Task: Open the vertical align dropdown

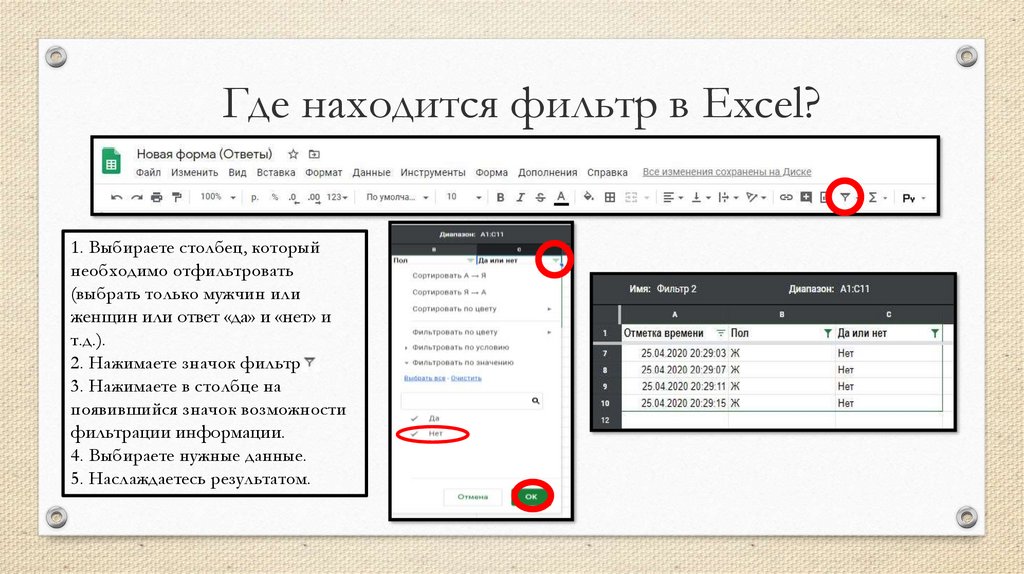Action: pyautogui.click(x=701, y=197)
